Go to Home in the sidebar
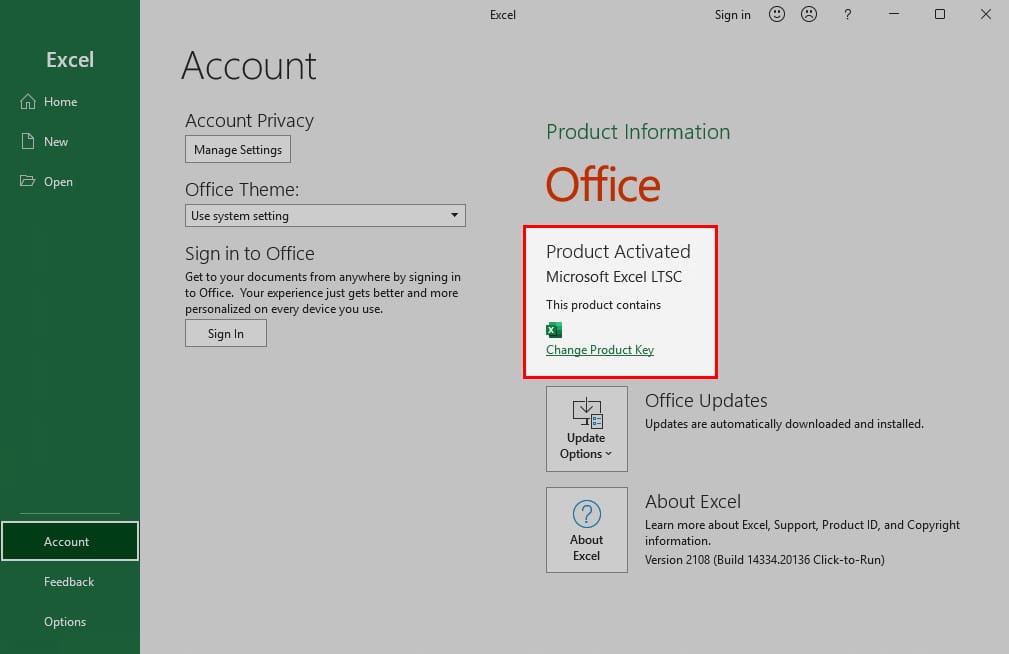 [x=60, y=102]
